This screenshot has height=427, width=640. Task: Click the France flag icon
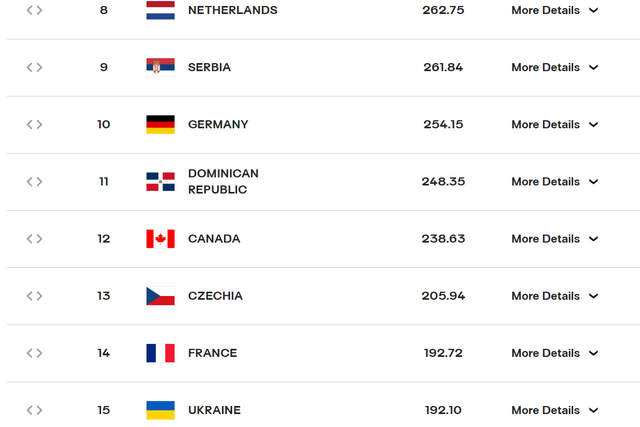[x=160, y=353]
